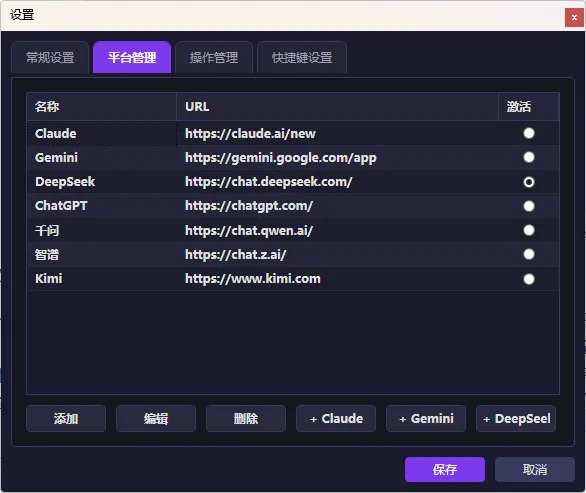The image size is (586, 493).
Task: Click the https://www.kimi.com URL cell
Action: tap(337, 279)
